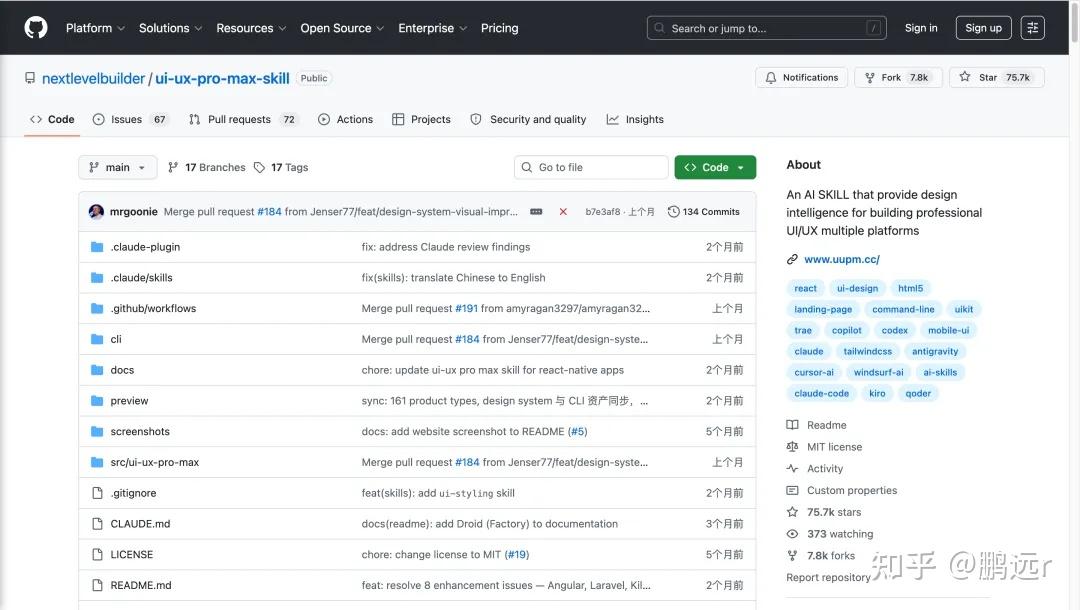The height and width of the screenshot is (610, 1080).
Task: View the 17 Tags link
Action: [x=280, y=167]
